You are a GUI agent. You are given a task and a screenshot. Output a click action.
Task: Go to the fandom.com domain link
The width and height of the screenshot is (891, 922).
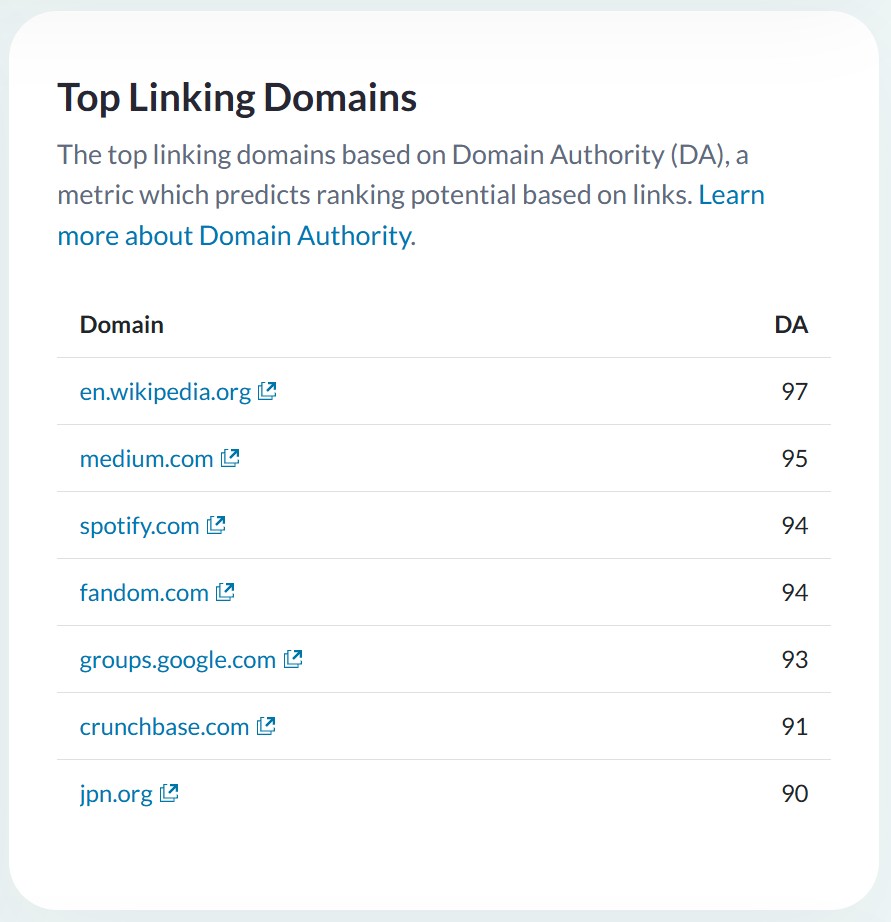144,593
